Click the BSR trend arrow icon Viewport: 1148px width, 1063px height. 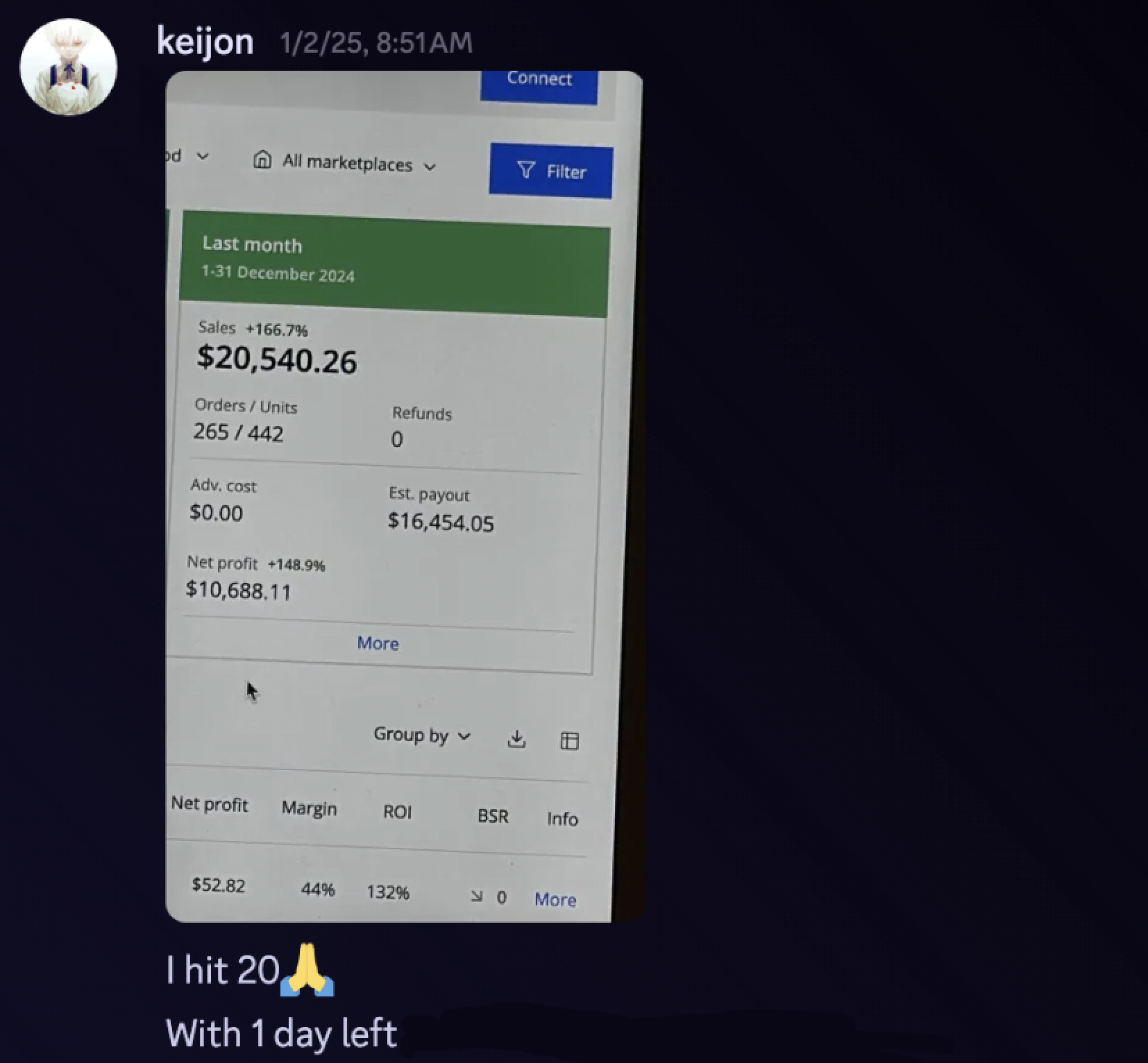pos(476,896)
